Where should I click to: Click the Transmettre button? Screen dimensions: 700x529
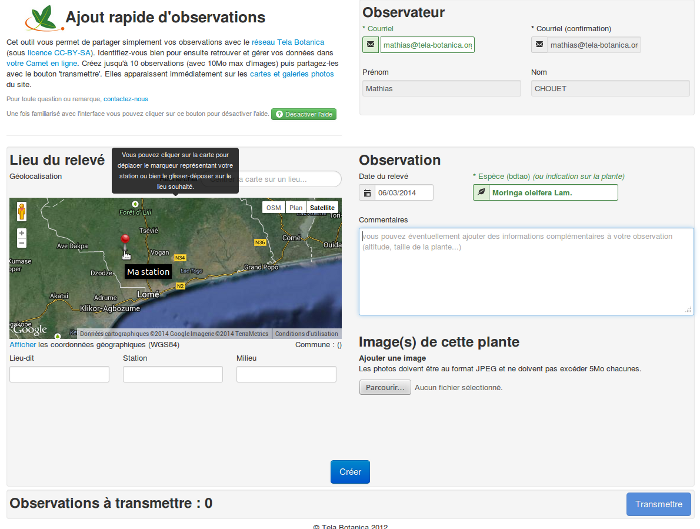pyautogui.click(x=658, y=504)
